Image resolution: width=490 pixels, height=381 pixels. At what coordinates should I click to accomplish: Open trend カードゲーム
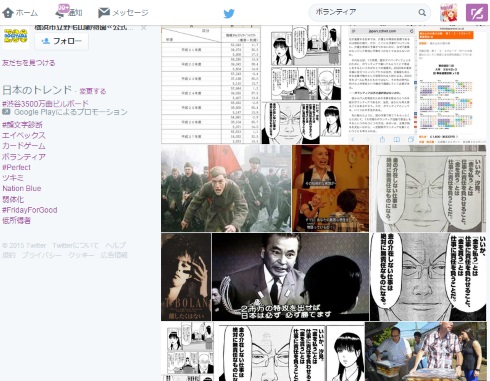coord(24,146)
